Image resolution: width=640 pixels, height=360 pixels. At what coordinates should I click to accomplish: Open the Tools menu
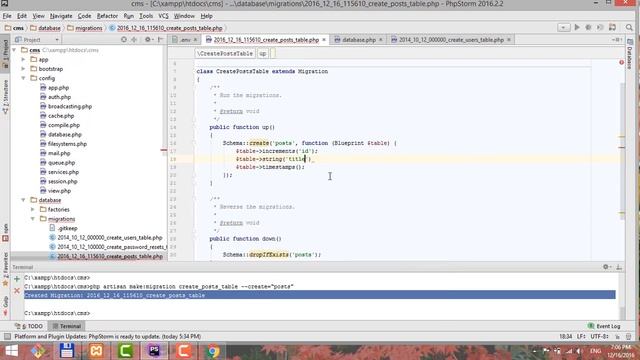tap(146, 16)
